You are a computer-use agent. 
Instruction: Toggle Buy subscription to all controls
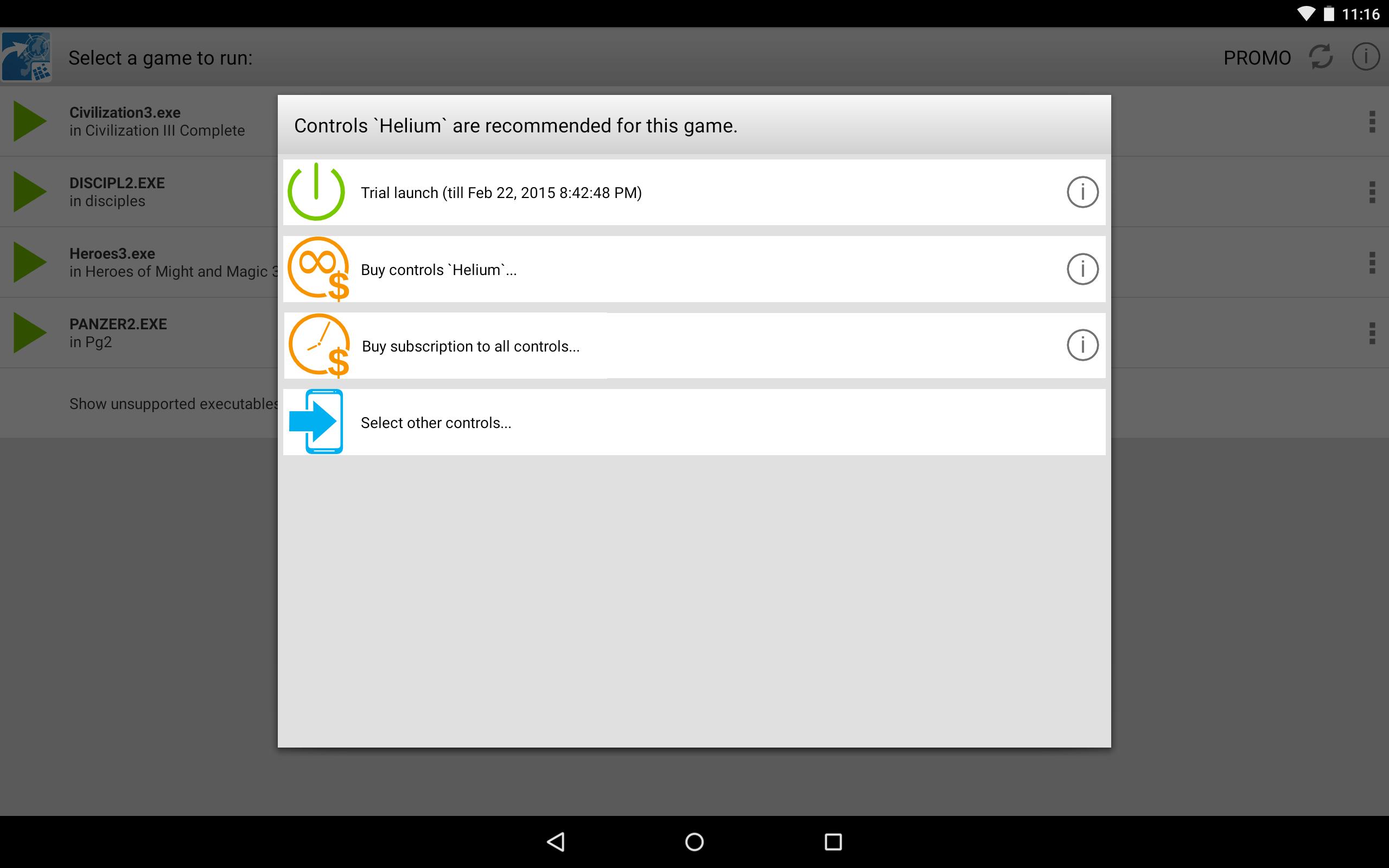[x=694, y=346]
